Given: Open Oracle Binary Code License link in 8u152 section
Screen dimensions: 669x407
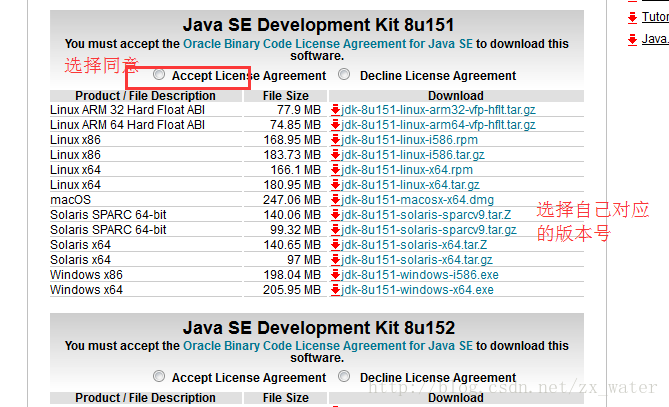Looking at the screenshot, I should (x=328, y=346).
